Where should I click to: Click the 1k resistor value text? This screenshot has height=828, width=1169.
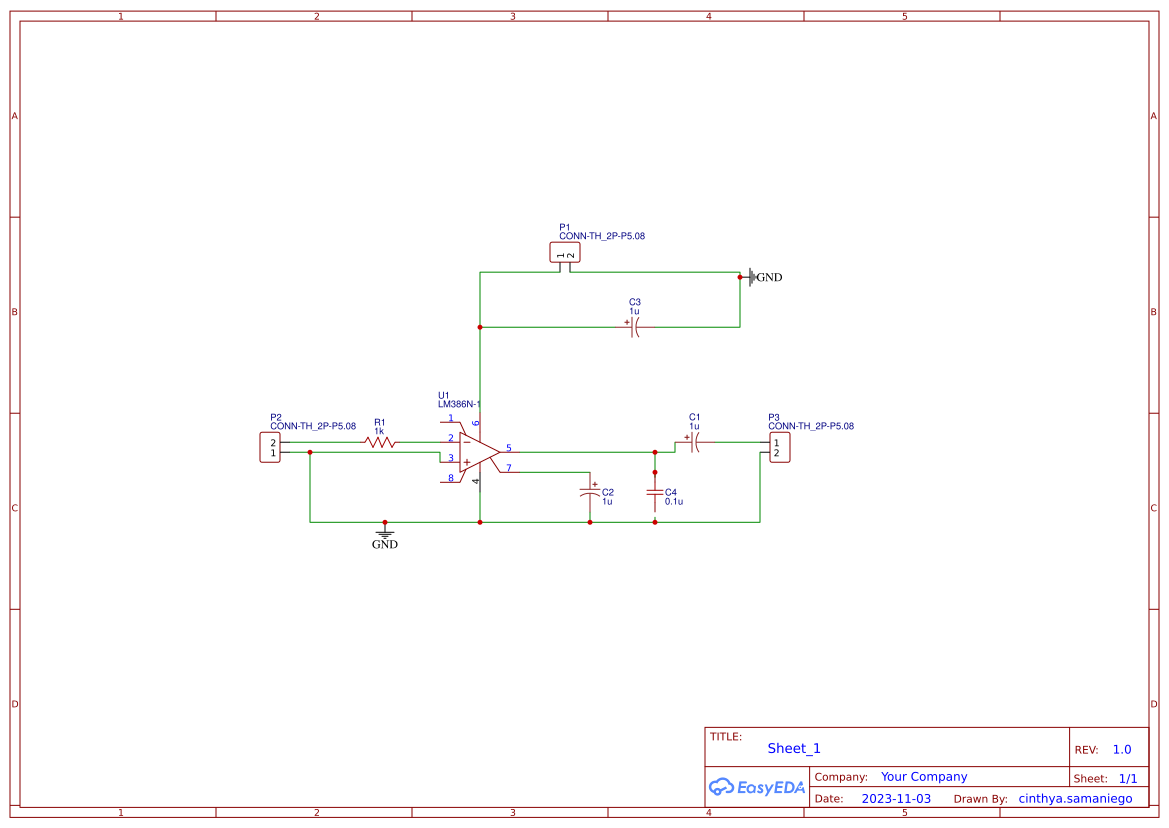coord(379,432)
